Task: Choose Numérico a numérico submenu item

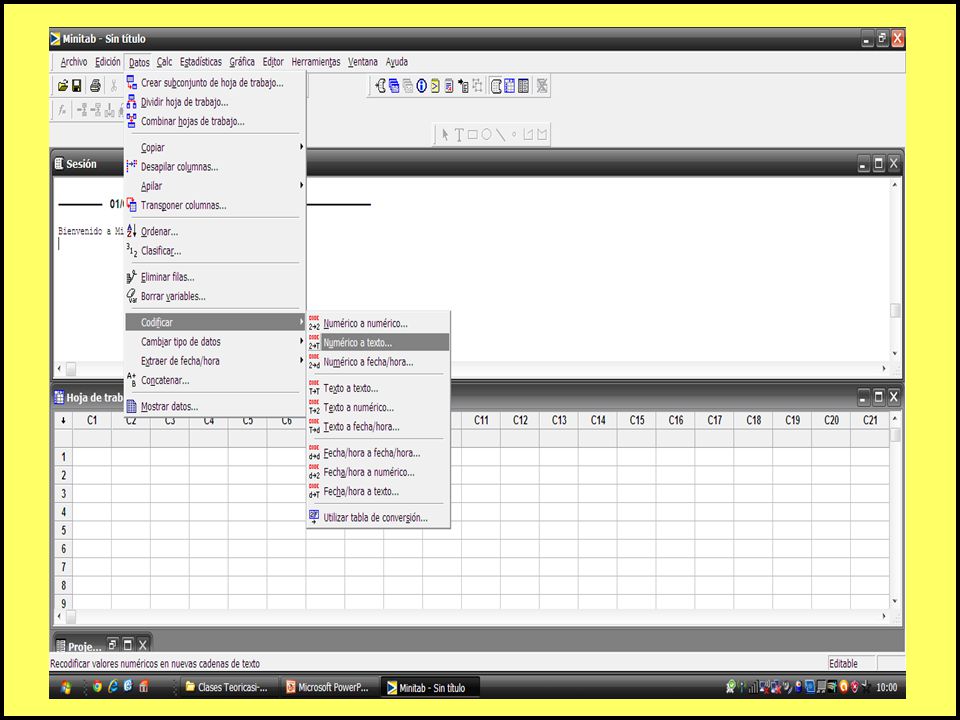Action: click(378, 323)
